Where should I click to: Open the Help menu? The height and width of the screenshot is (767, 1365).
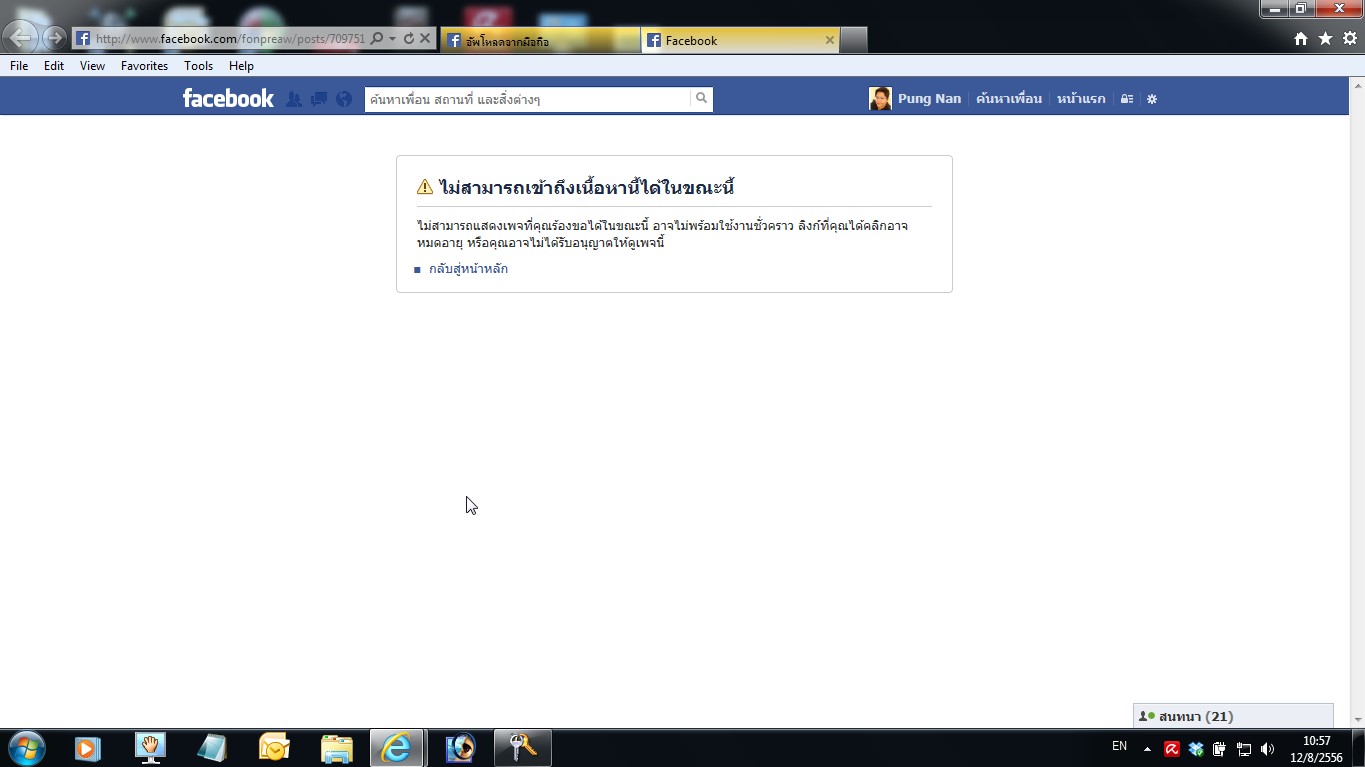pyautogui.click(x=241, y=66)
